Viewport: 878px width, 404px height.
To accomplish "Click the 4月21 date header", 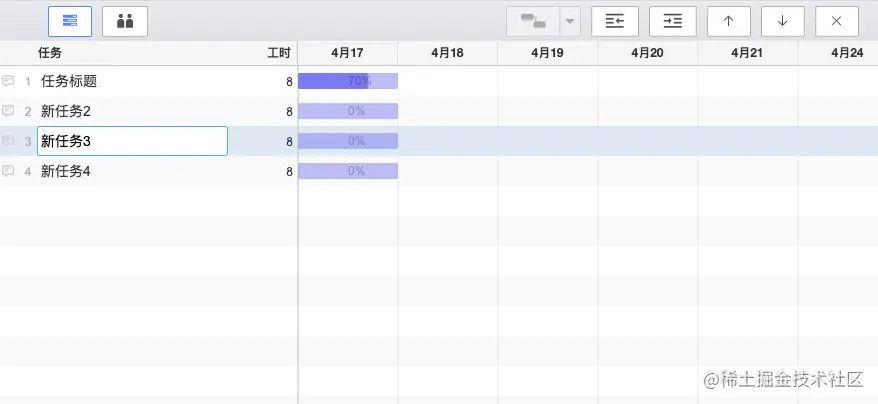I will 747,53.
